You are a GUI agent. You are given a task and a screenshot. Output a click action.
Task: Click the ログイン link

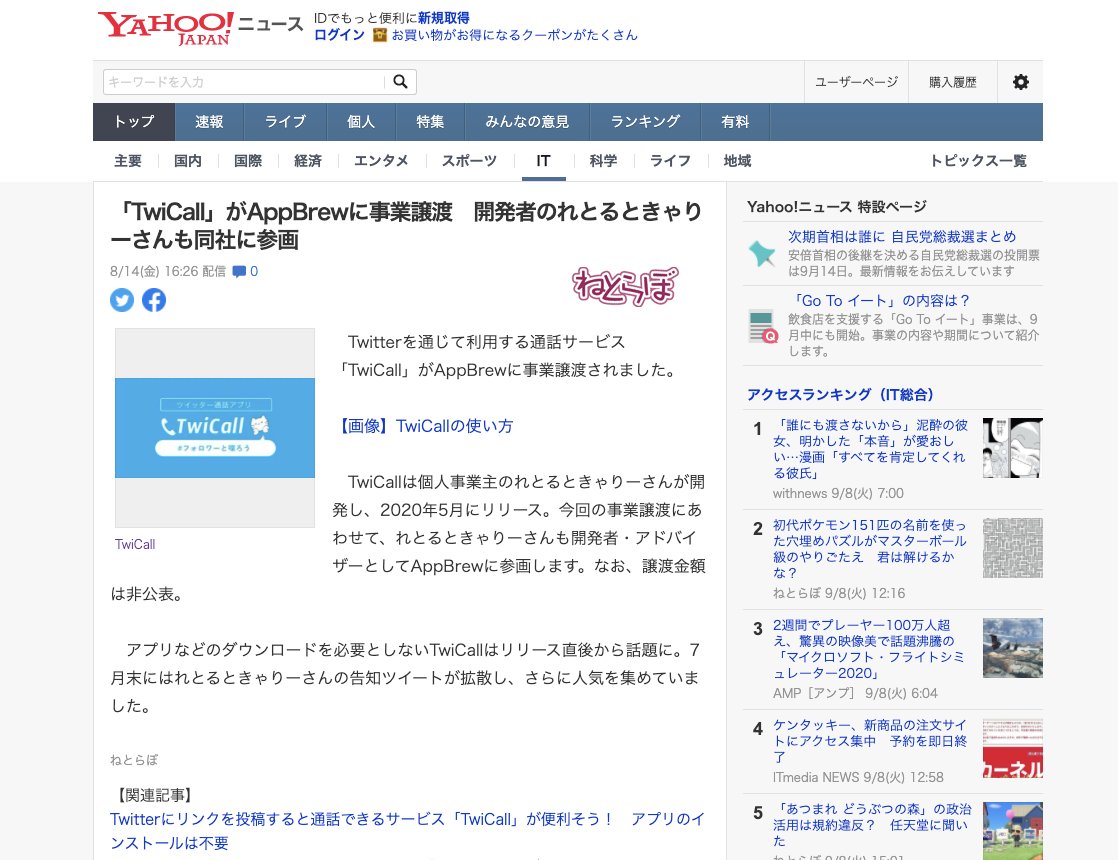click(339, 35)
